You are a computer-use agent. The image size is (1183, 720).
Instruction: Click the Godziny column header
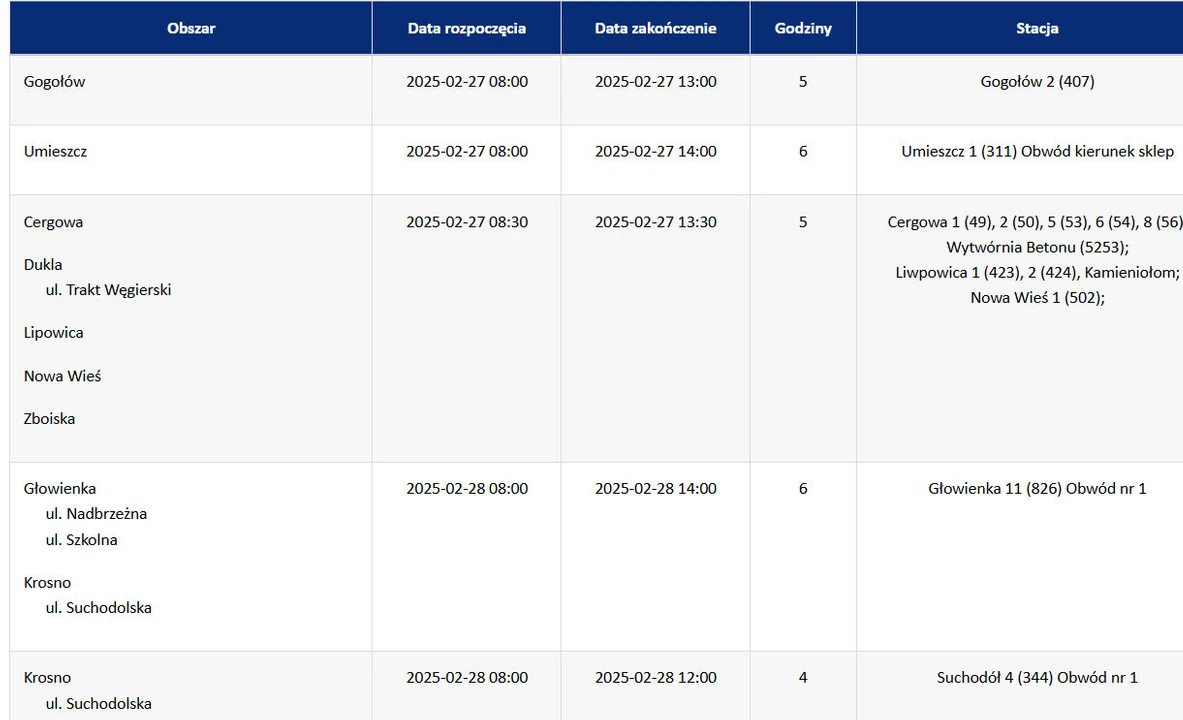point(803,28)
